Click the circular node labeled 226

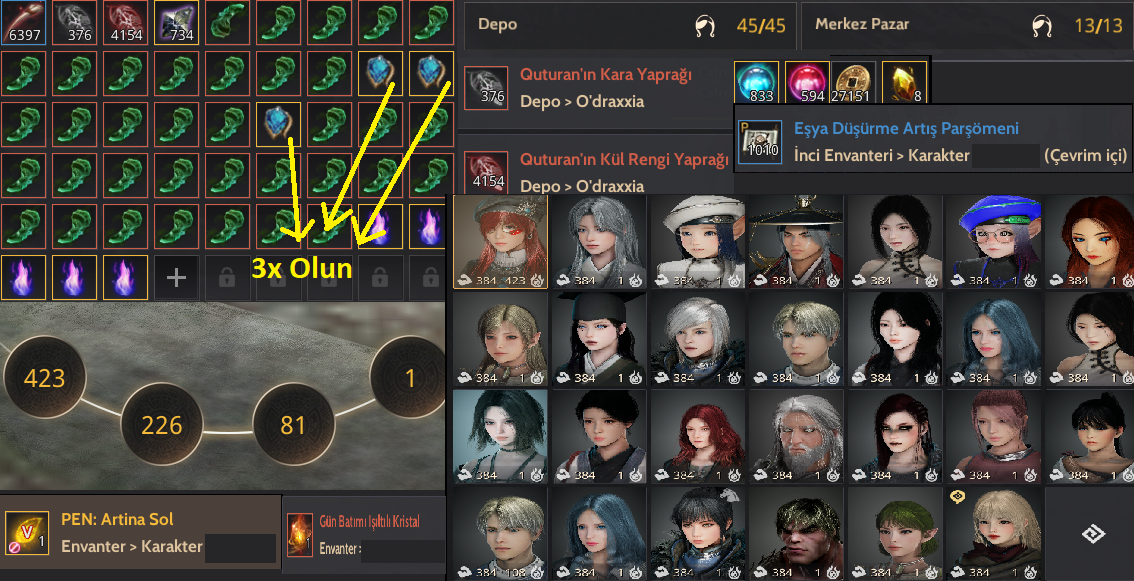(x=162, y=425)
